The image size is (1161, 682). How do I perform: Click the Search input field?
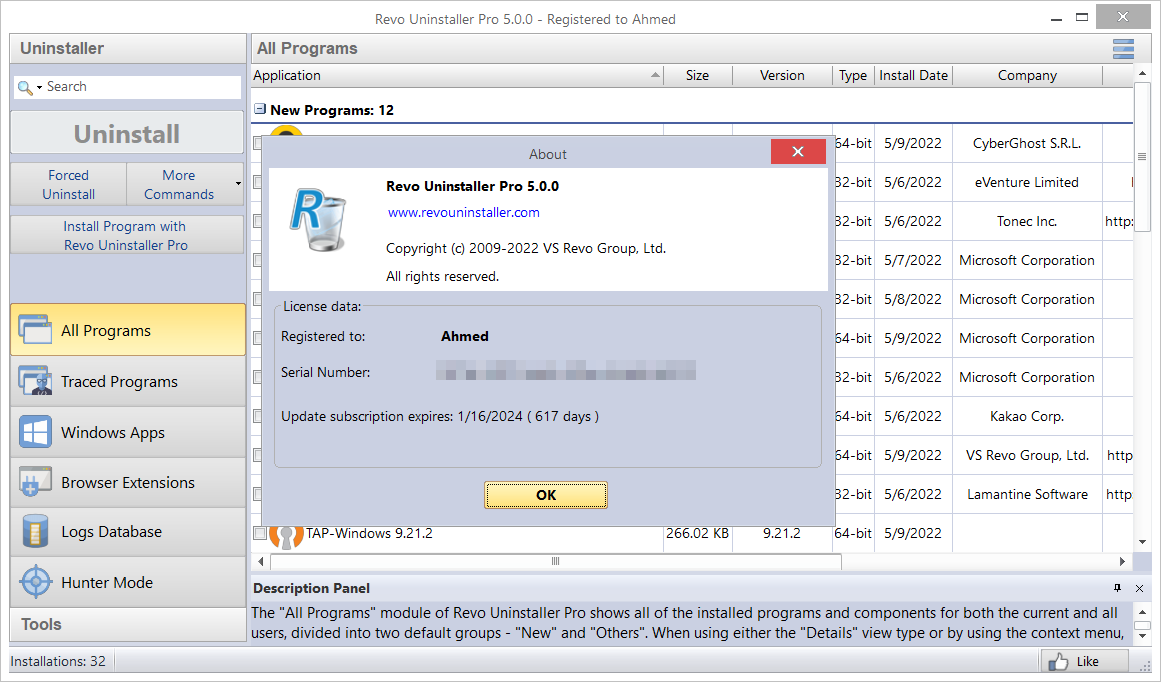pos(141,87)
